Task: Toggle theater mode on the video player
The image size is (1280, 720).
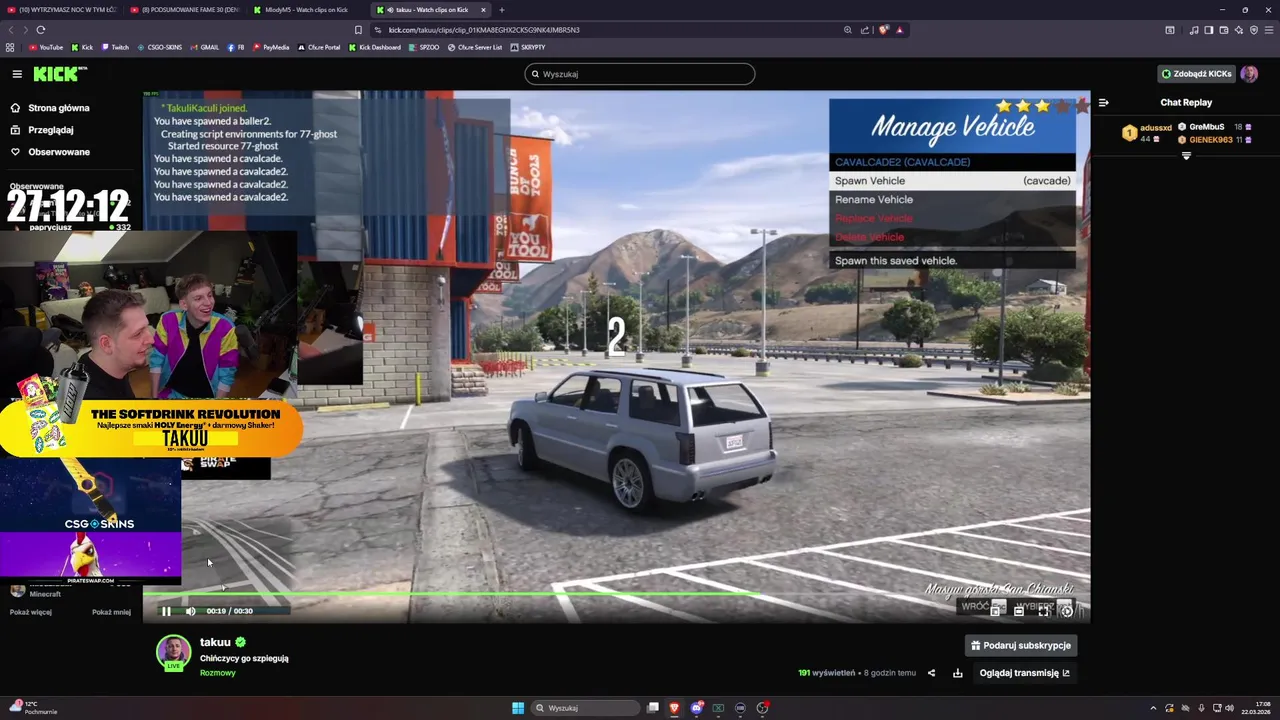Action: [x=1019, y=611]
